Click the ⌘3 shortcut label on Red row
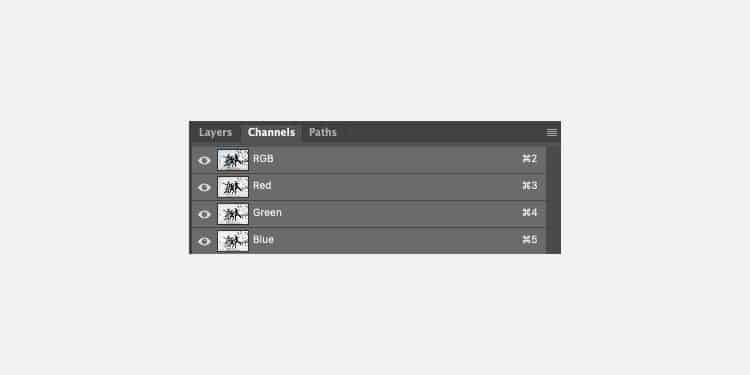Image resolution: width=750 pixels, height=375 pixels. tap(529, 186)
